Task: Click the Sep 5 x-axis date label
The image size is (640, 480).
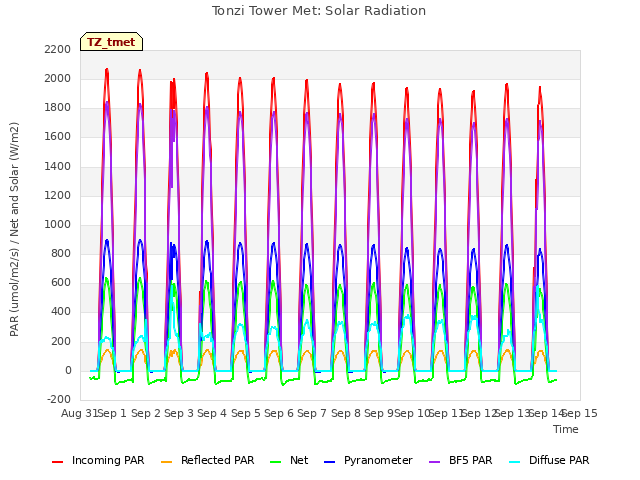Action: coord(246,413)
